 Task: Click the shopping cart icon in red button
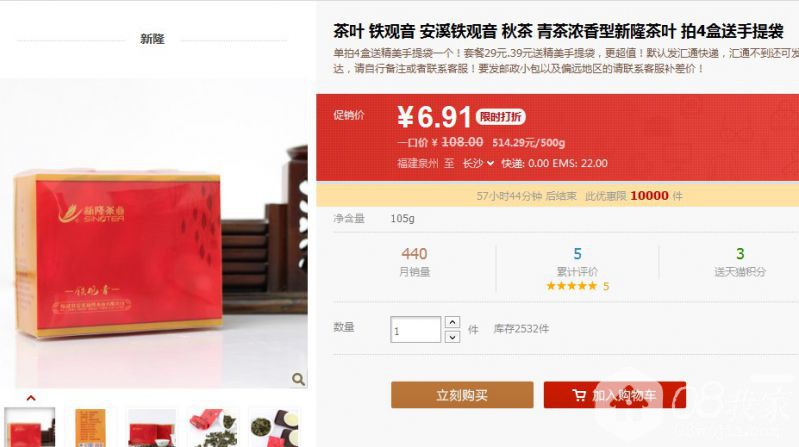tap(579, 395)
